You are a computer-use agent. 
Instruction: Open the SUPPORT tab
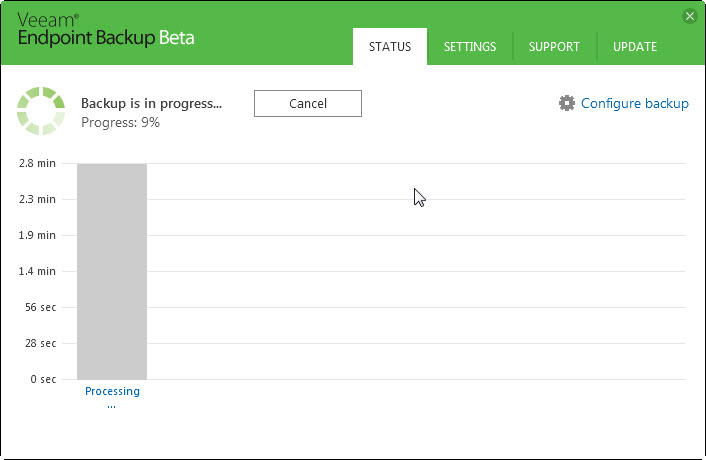[x=554, y=47]
